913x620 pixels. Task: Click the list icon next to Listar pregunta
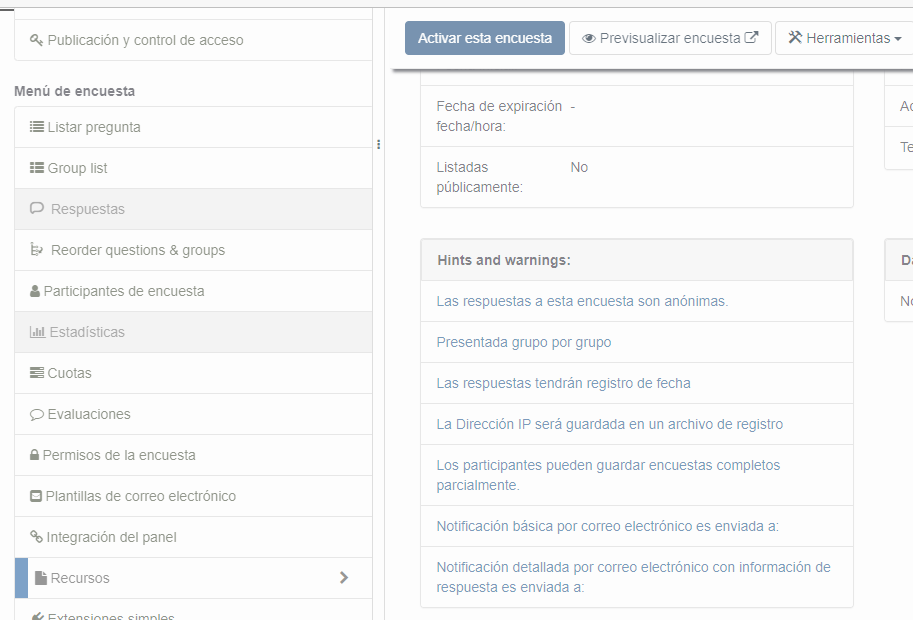pyautogui.click(x=37, y=127)
